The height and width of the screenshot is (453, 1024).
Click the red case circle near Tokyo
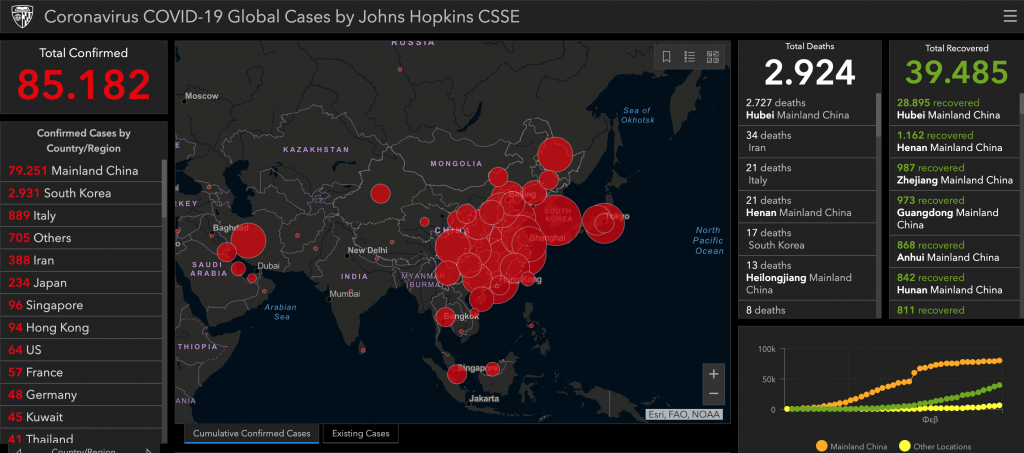click(604, 223)
